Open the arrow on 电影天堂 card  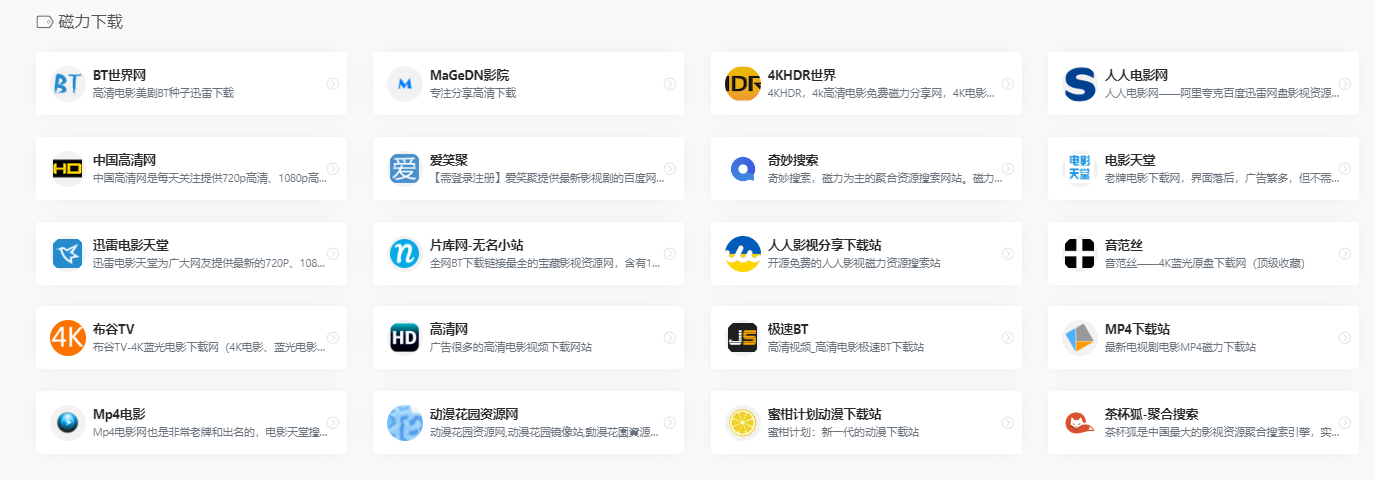click(1345, 169)
